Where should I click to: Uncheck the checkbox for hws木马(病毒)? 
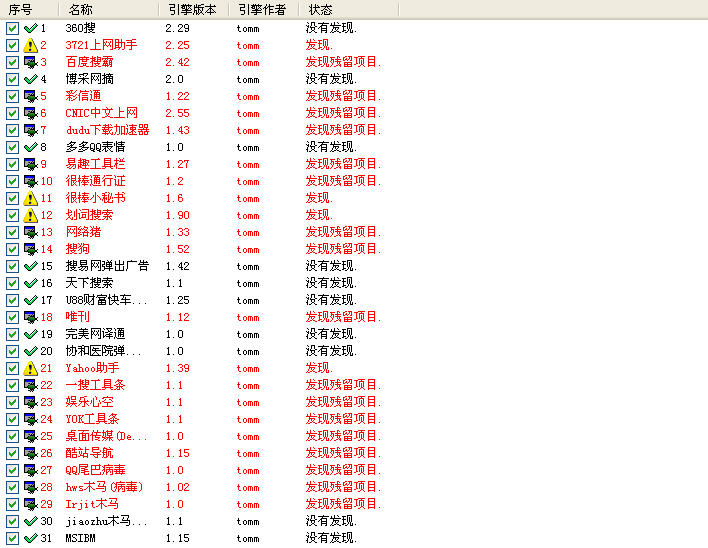(12, 488)
